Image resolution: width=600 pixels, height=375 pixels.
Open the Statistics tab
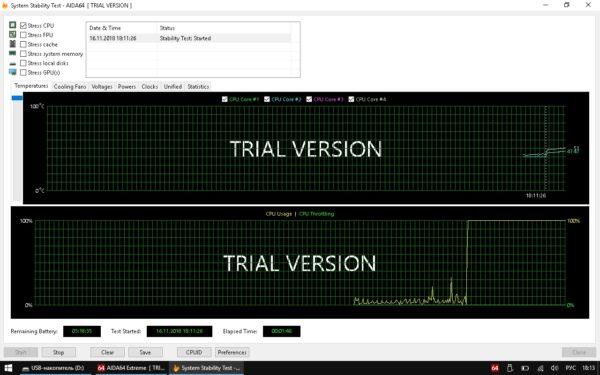198,86
